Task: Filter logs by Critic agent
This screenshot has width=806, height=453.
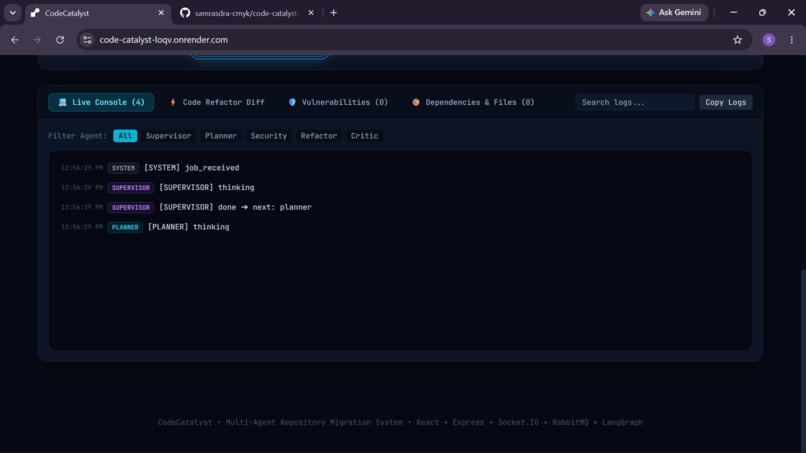Action: coord(364,136)
